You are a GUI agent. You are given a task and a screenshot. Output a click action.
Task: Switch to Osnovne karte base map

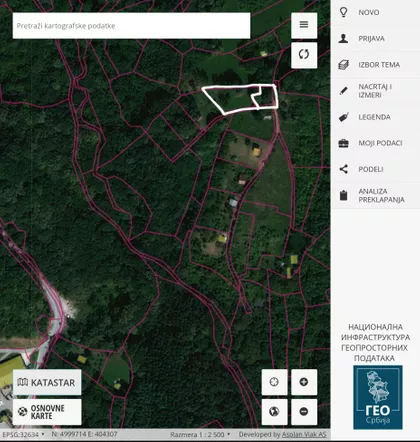(x=47, y=412)
